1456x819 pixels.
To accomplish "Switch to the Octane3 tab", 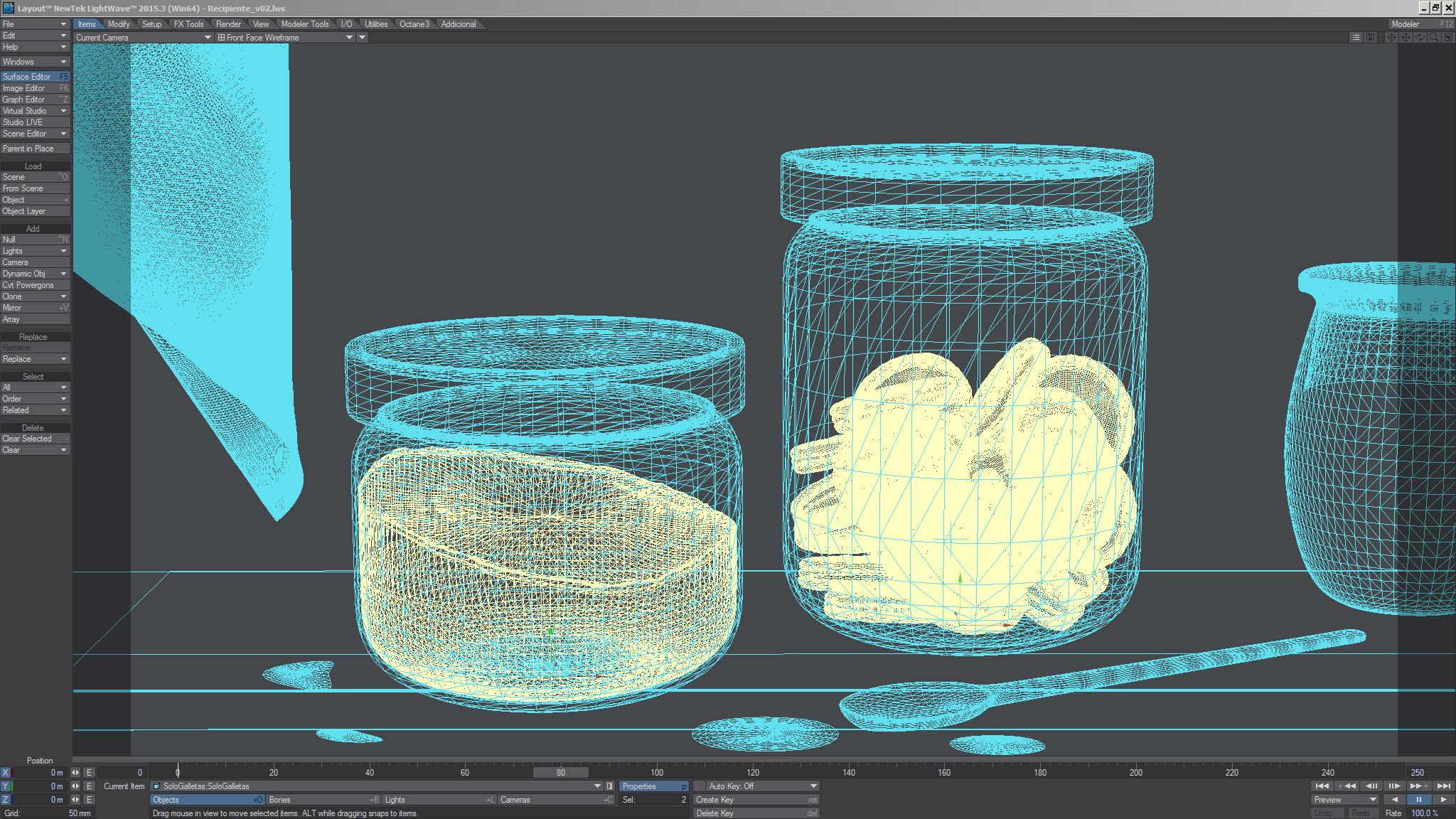I will (x=414, y=24).
